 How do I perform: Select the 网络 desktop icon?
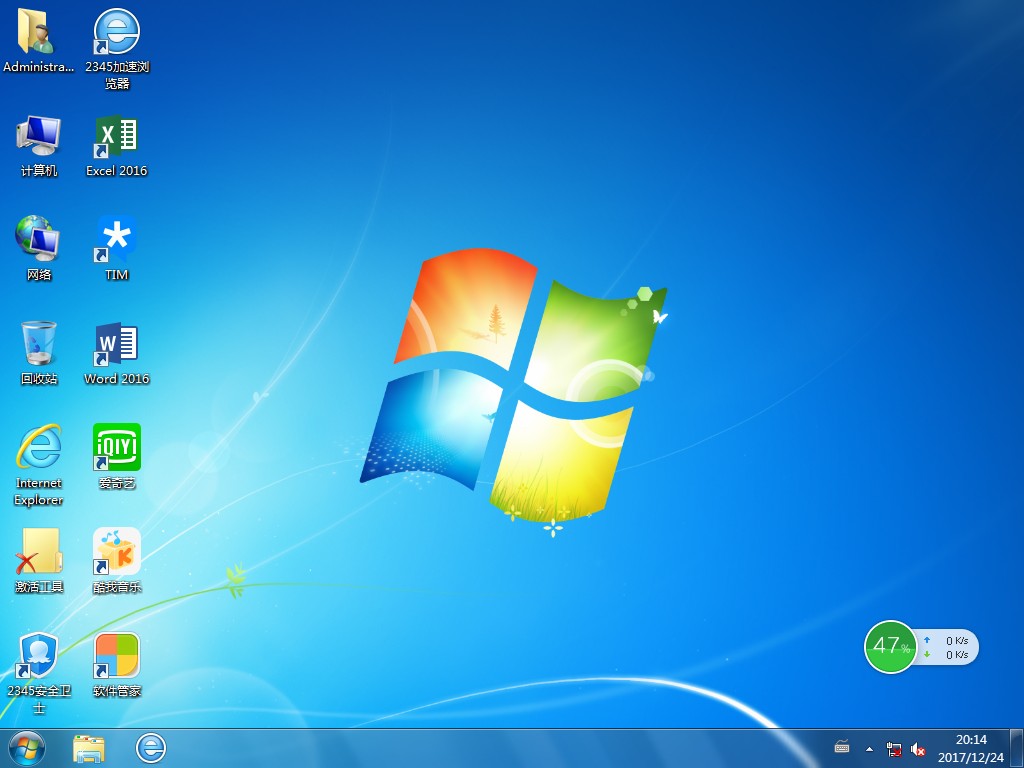coord(39,249)
